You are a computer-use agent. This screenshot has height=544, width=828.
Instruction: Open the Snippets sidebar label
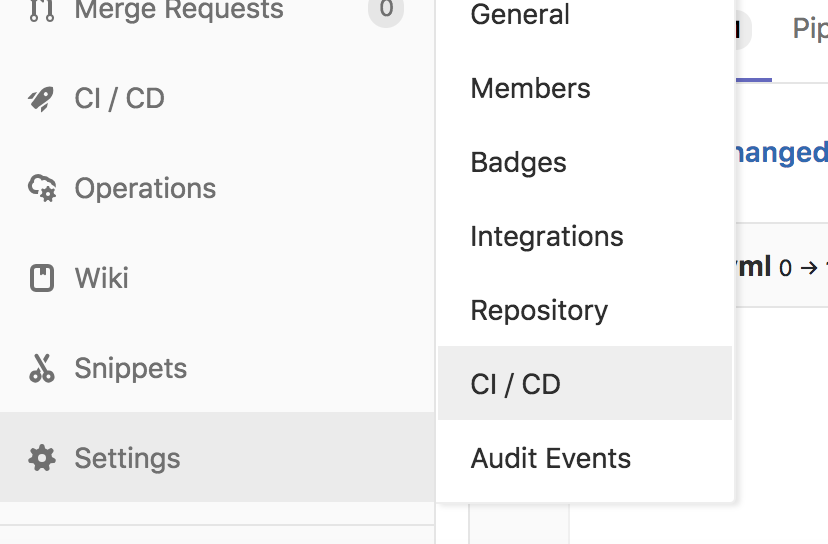pyautogui.click(x=130, y=368)
